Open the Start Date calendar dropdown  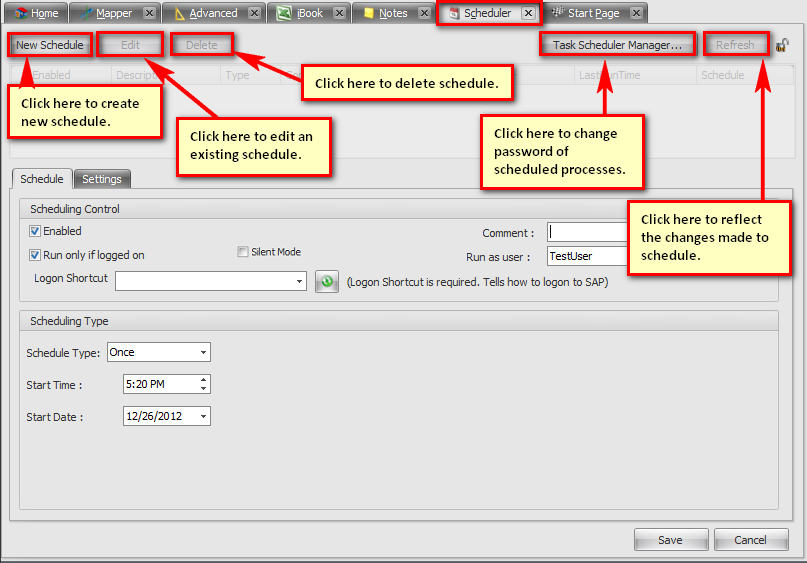point(204,416)
